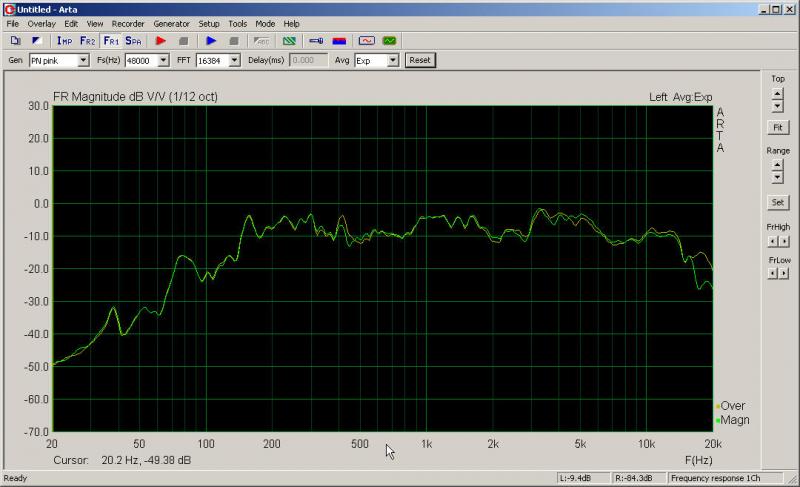Click the Delay(ms) input field
800x487 pixels.
pyautogui.click(x=308, y=60)
